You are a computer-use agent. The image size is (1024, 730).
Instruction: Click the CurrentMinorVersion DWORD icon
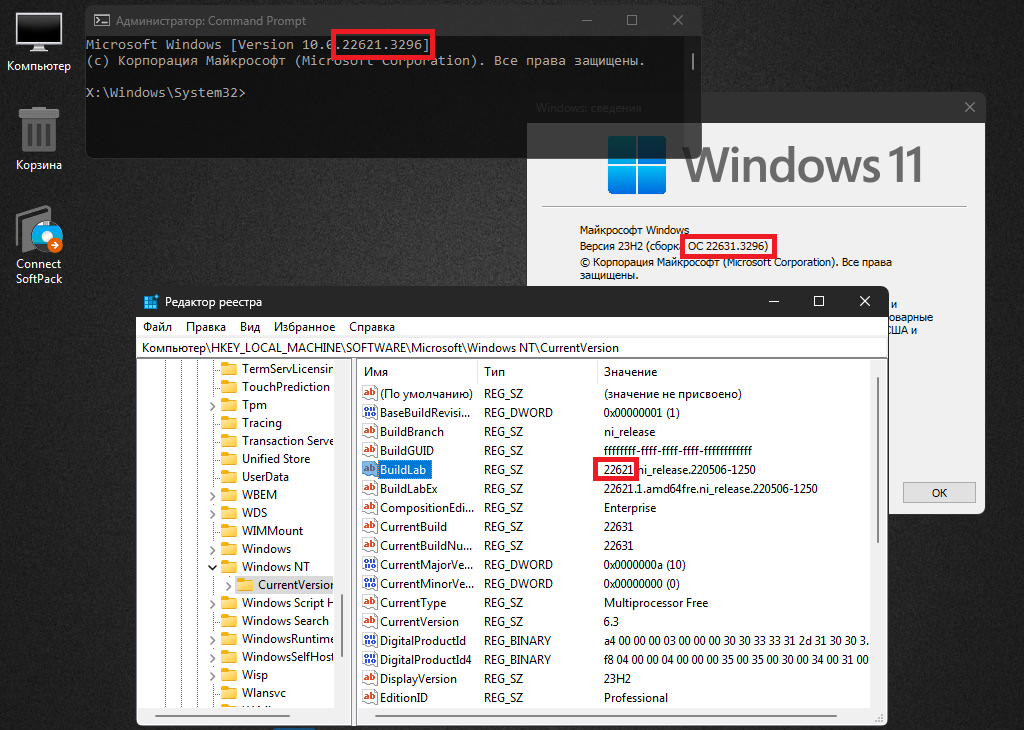[370, 582]
